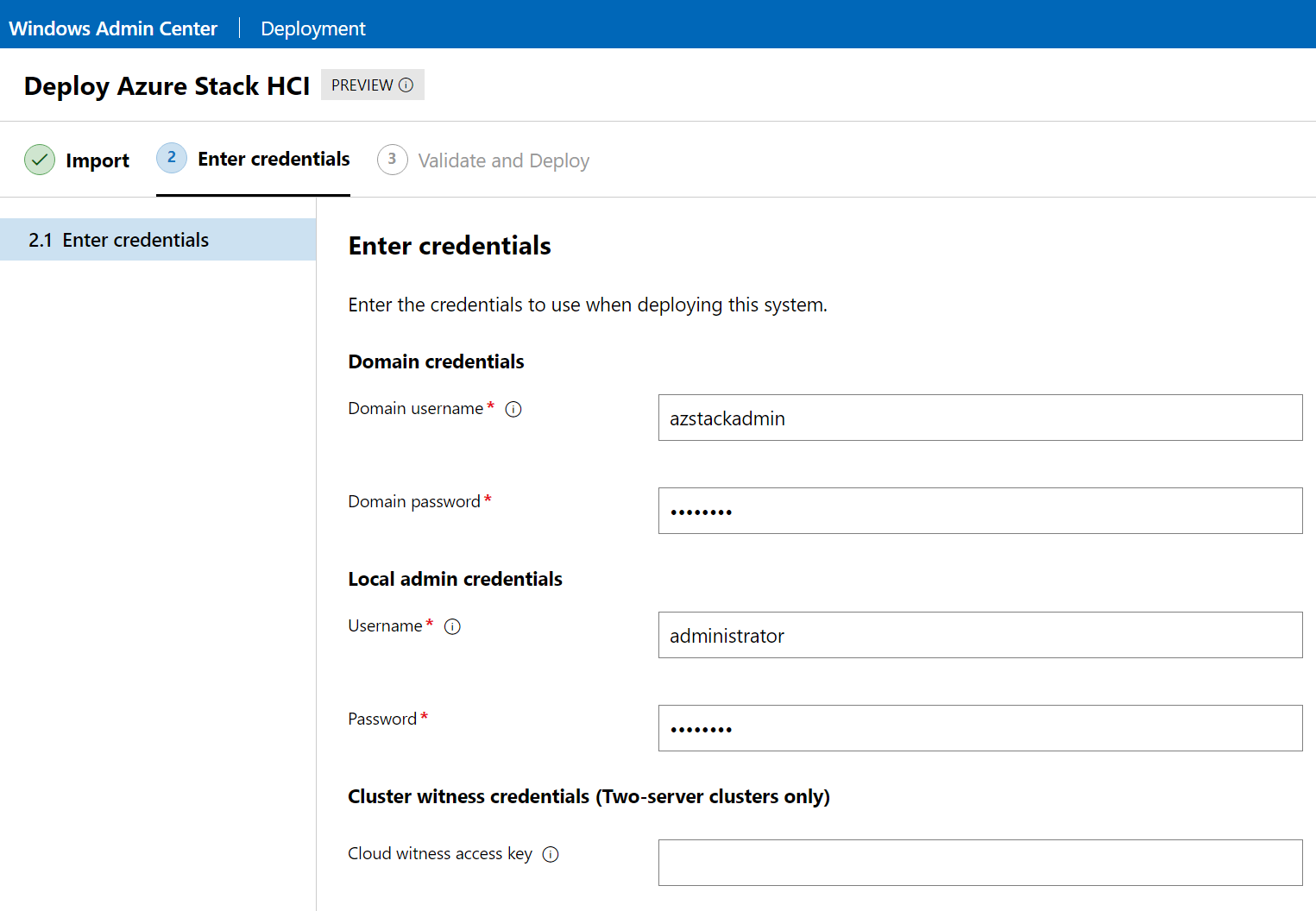Click the green checkmark Import step icon
The image size is (1316, 911).
(40, 160)
